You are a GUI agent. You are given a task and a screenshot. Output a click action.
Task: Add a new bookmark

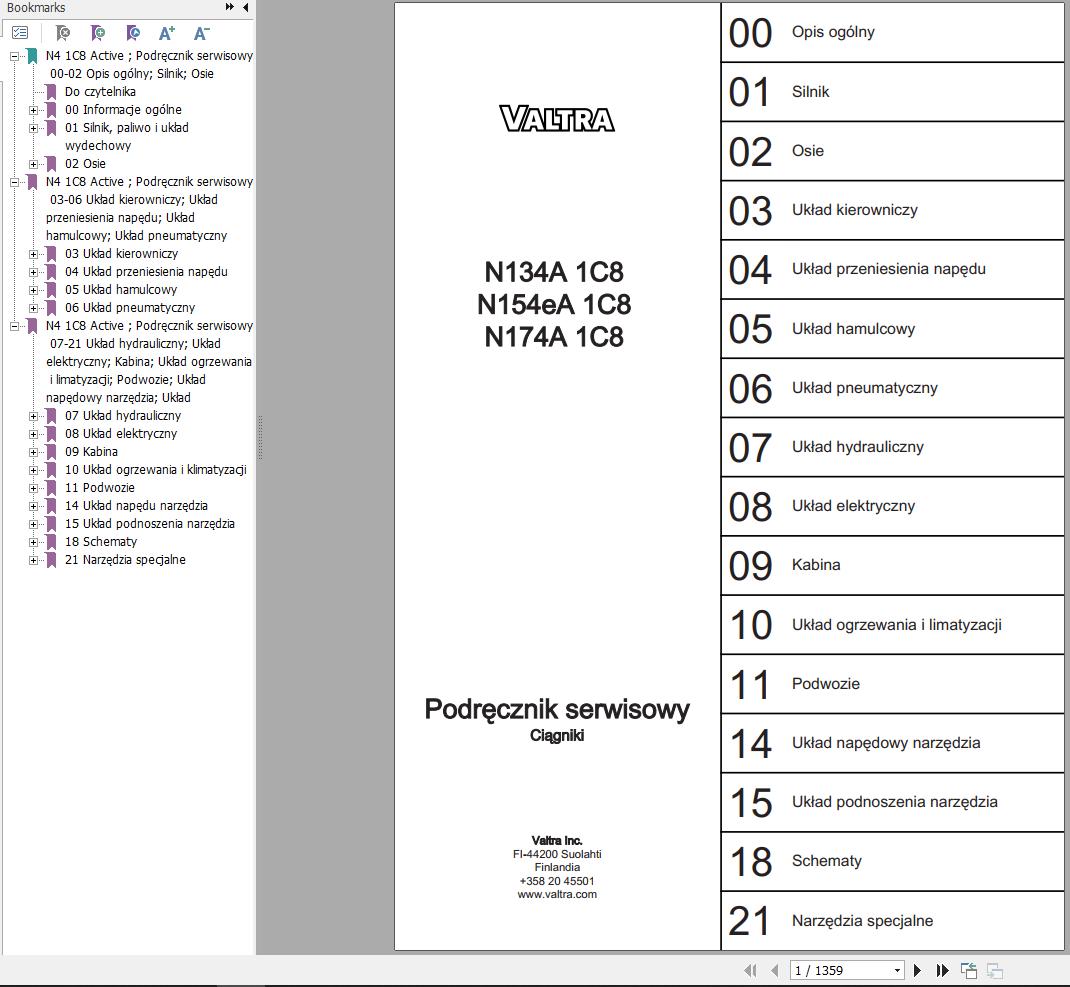(99, 33)
